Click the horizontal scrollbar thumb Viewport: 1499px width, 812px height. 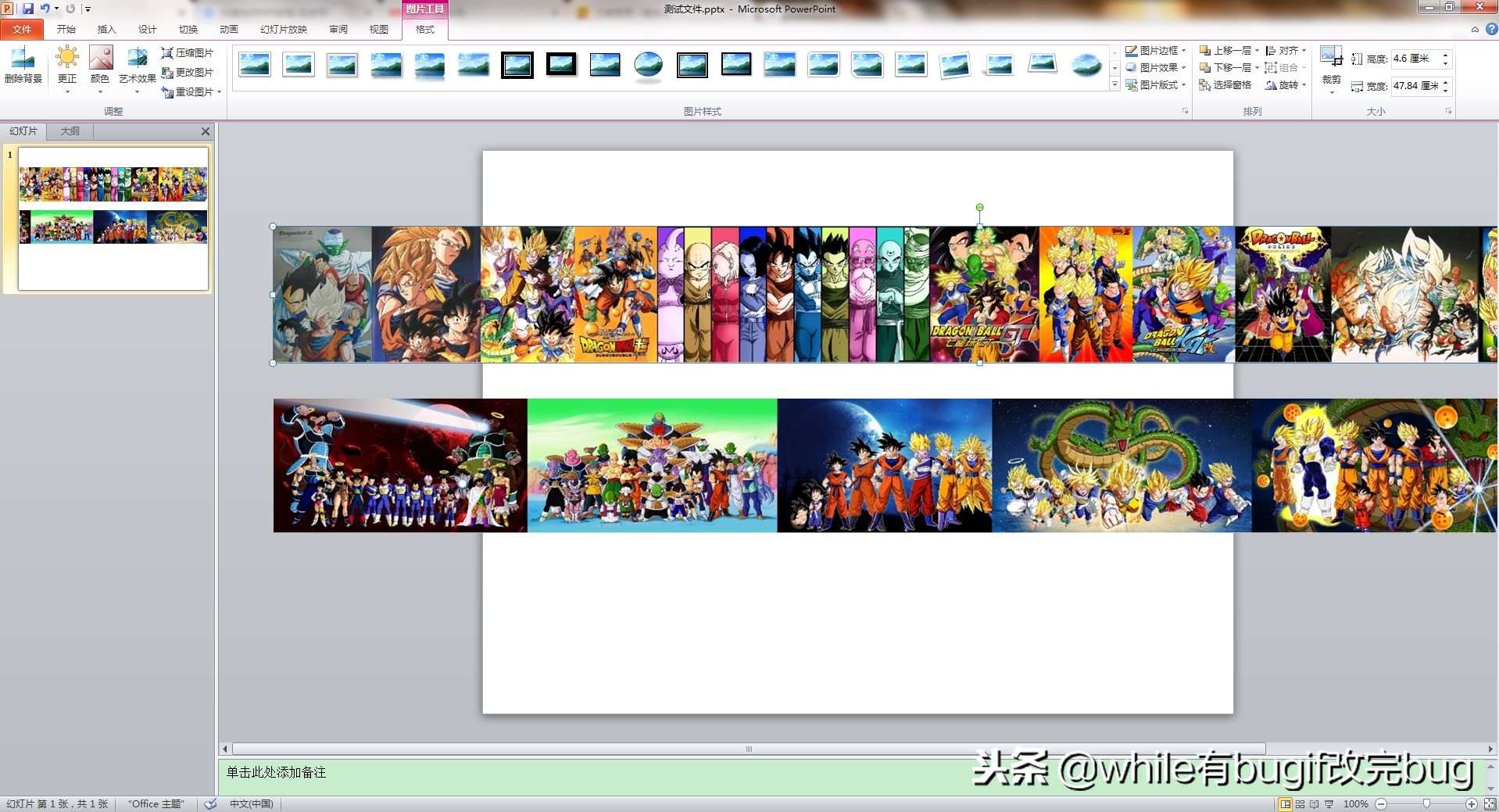coord(749,749)
